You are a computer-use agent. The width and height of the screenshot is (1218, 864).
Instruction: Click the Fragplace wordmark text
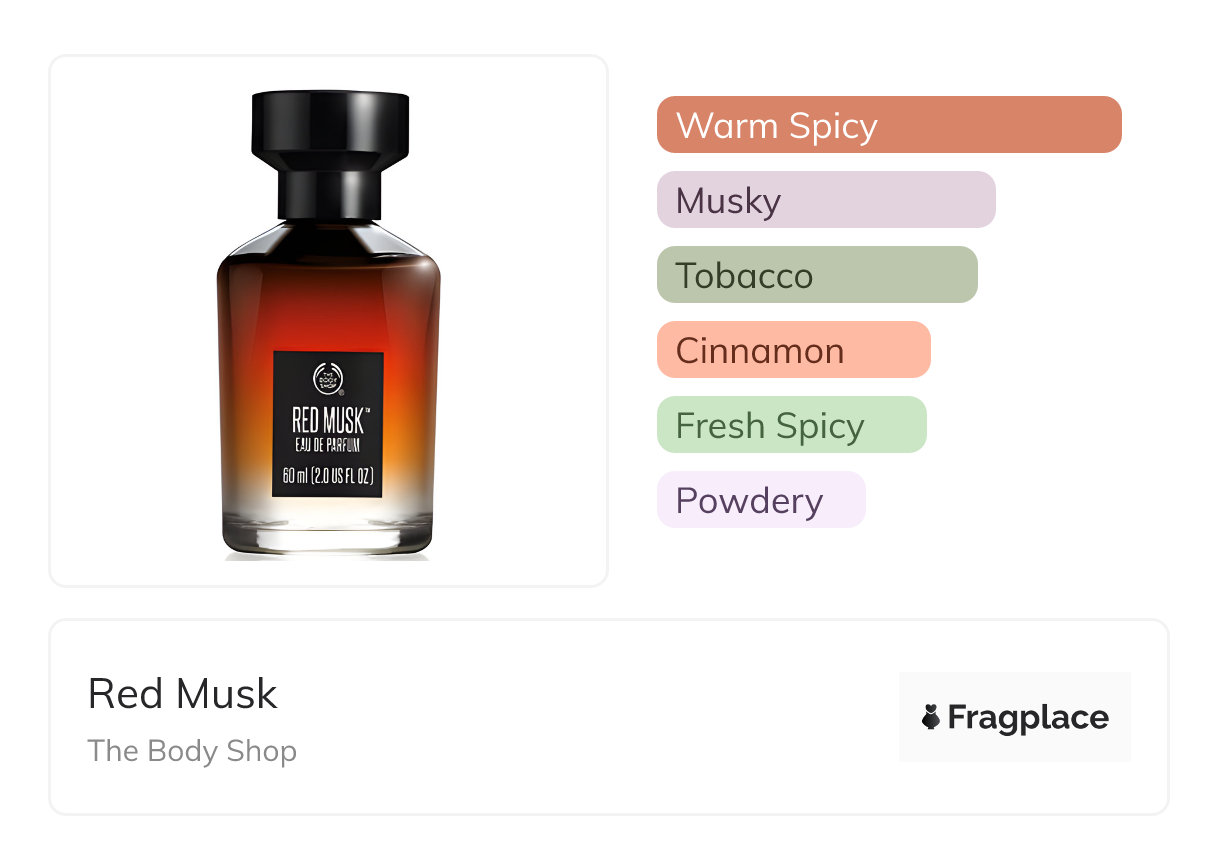coord(1028,718)
